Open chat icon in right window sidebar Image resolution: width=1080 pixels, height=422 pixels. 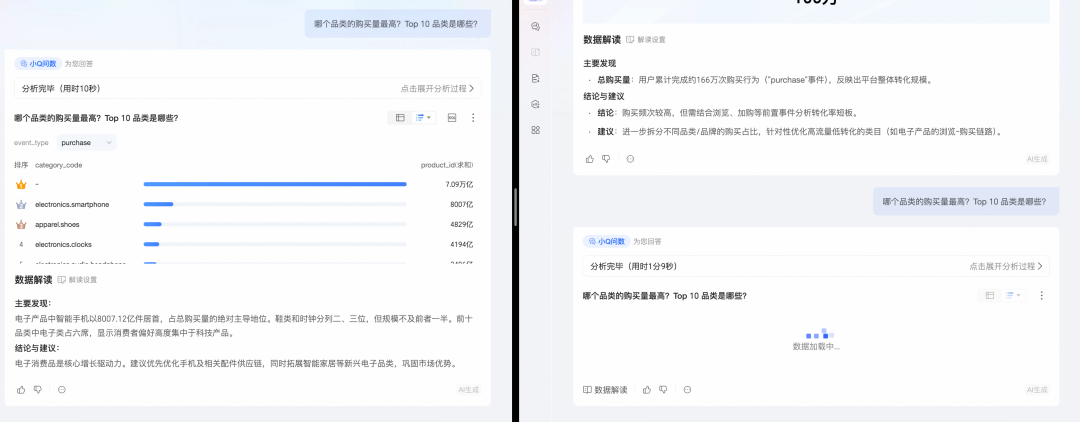536,26
